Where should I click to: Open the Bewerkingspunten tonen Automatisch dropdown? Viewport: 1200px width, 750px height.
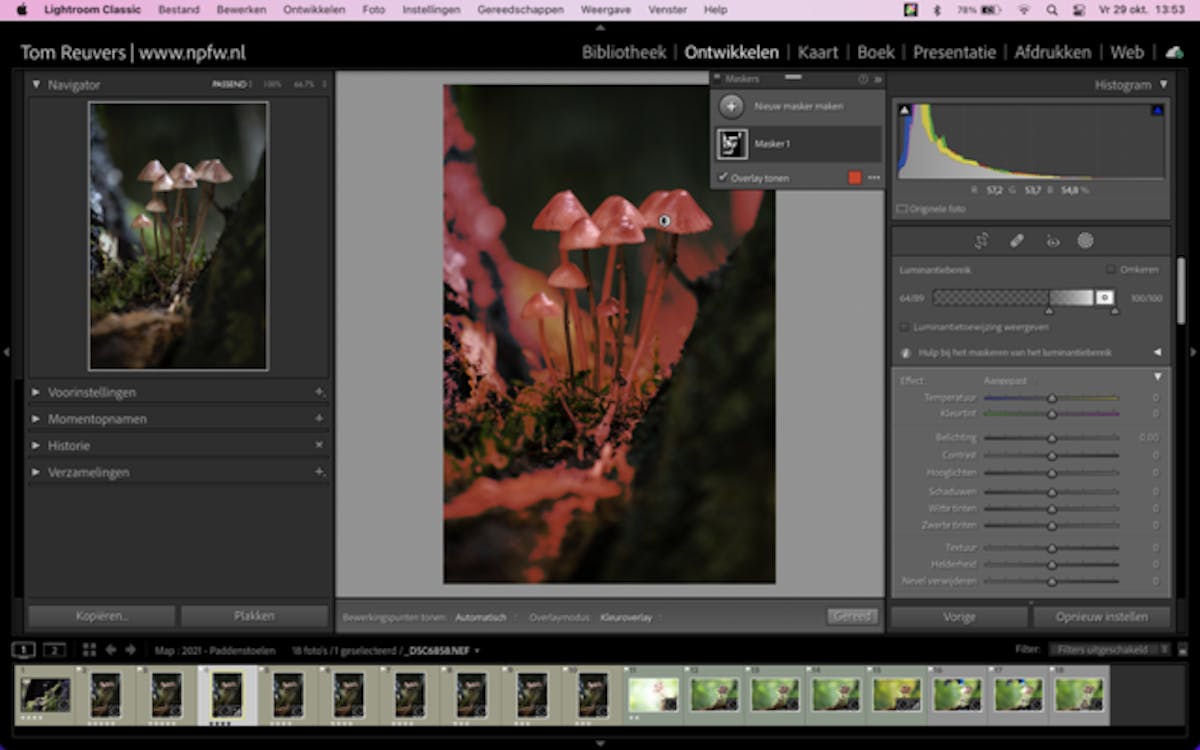(485, 617)
